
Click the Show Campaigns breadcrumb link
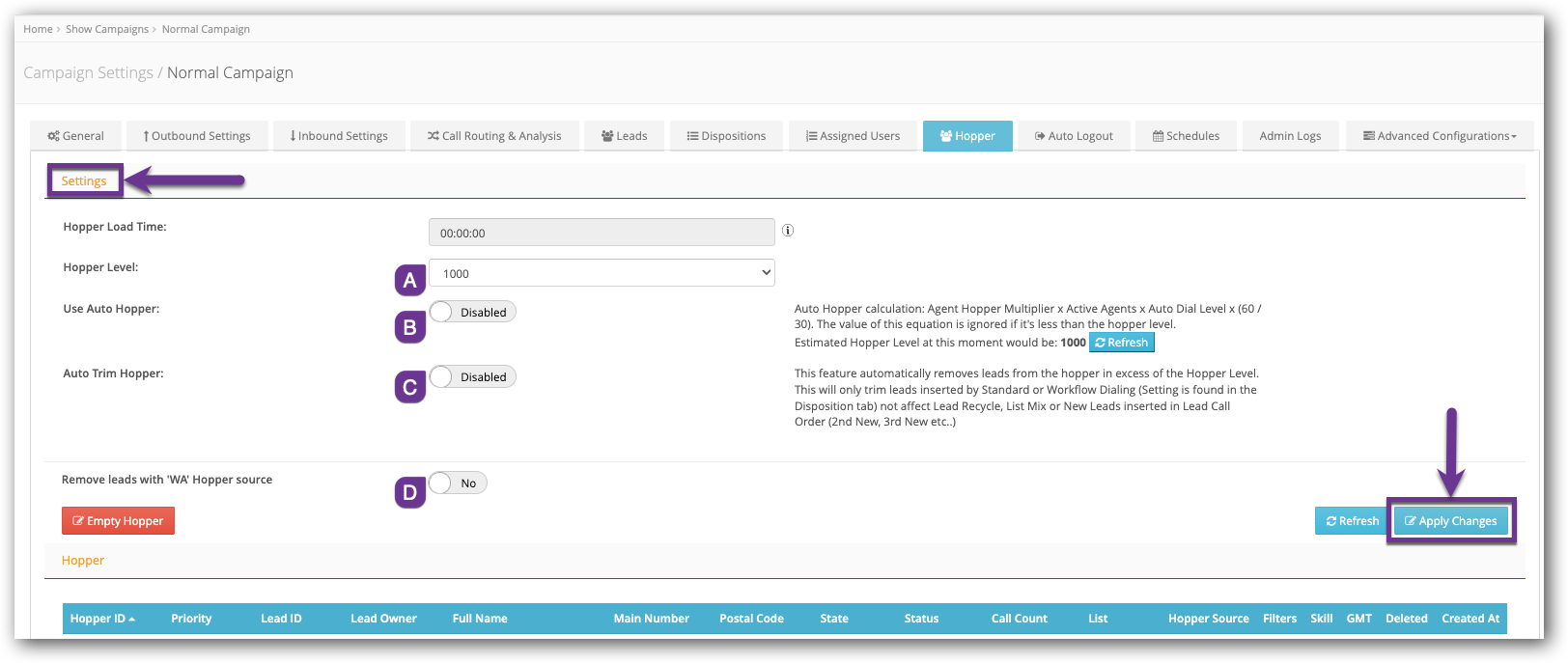107,29
